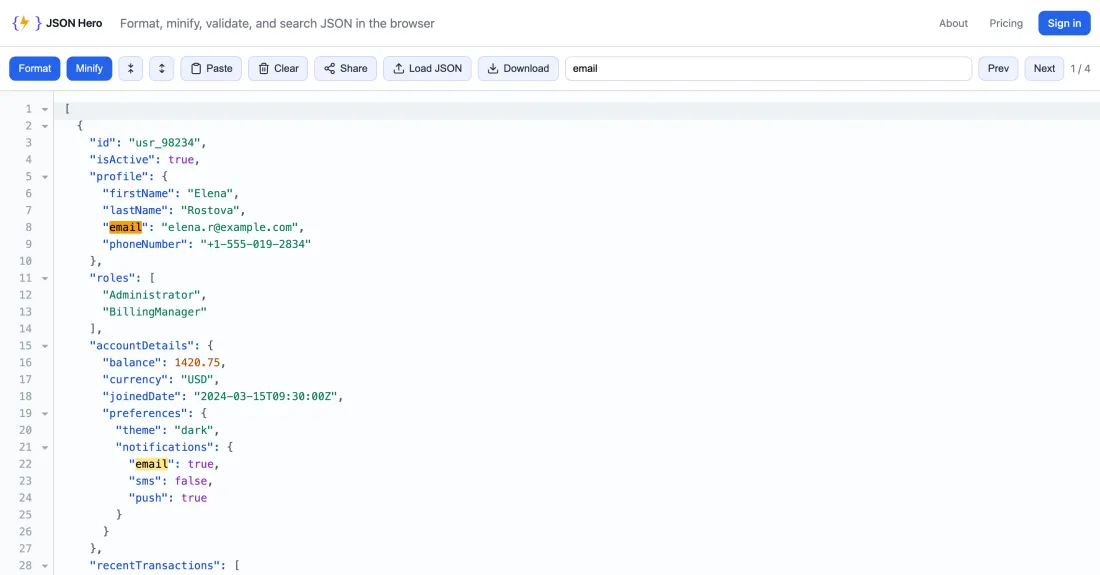1100x575 pixels.
Task: Click the JSON Hero lightning logo
Action: (x=27, y=23)
